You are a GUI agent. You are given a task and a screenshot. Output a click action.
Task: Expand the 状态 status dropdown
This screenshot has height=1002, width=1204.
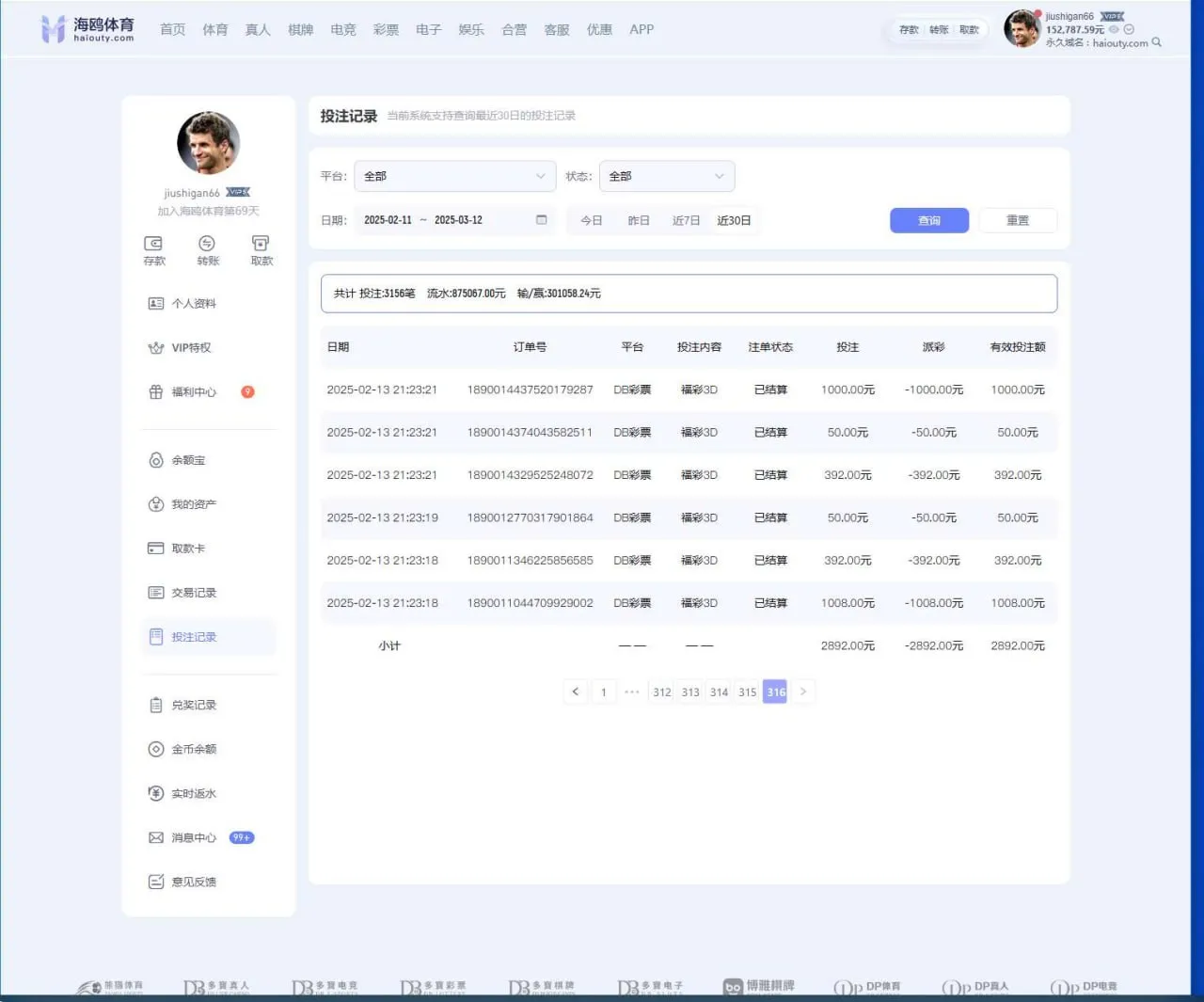tap(666, 176)
